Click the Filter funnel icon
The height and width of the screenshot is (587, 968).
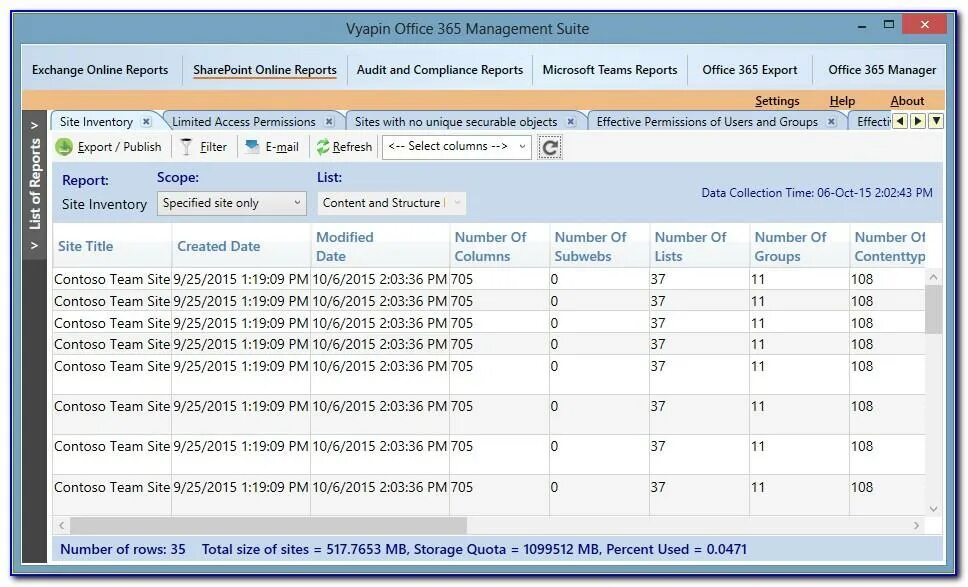pos(186,147)
